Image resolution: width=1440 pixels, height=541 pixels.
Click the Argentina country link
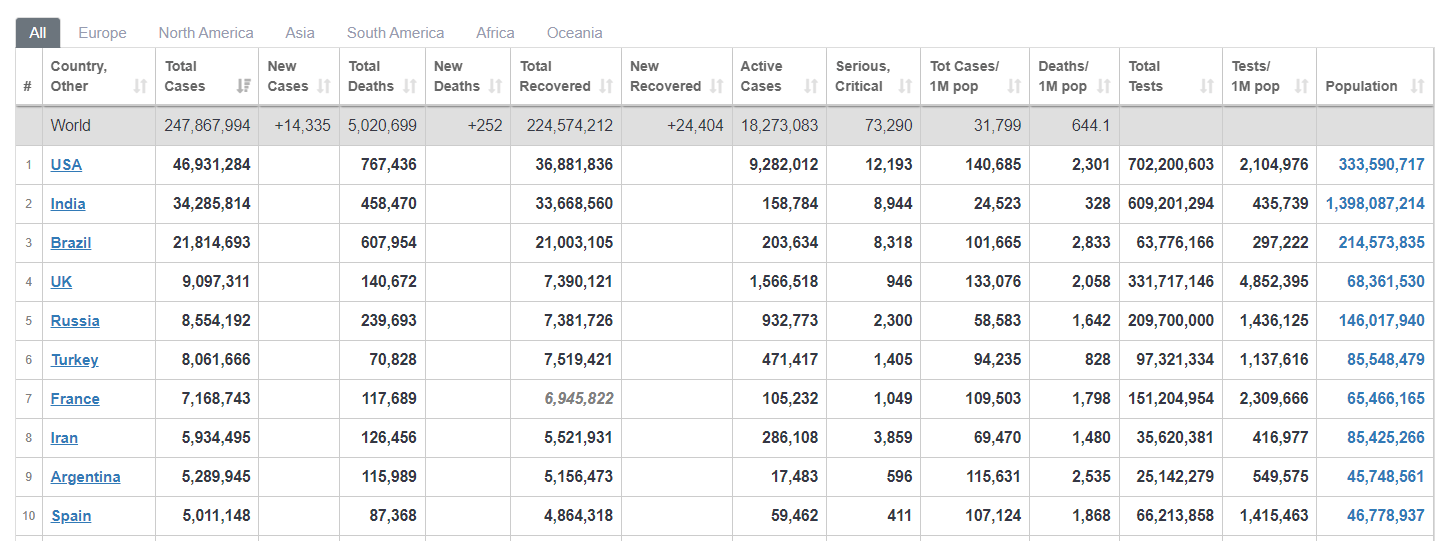(86, 477)
